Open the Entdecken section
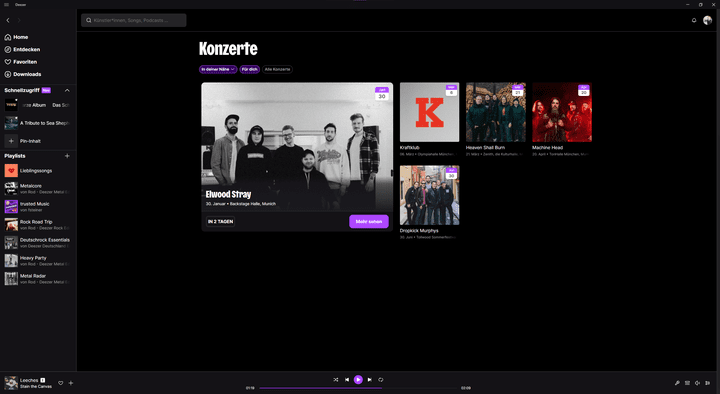 pos(22,50)
